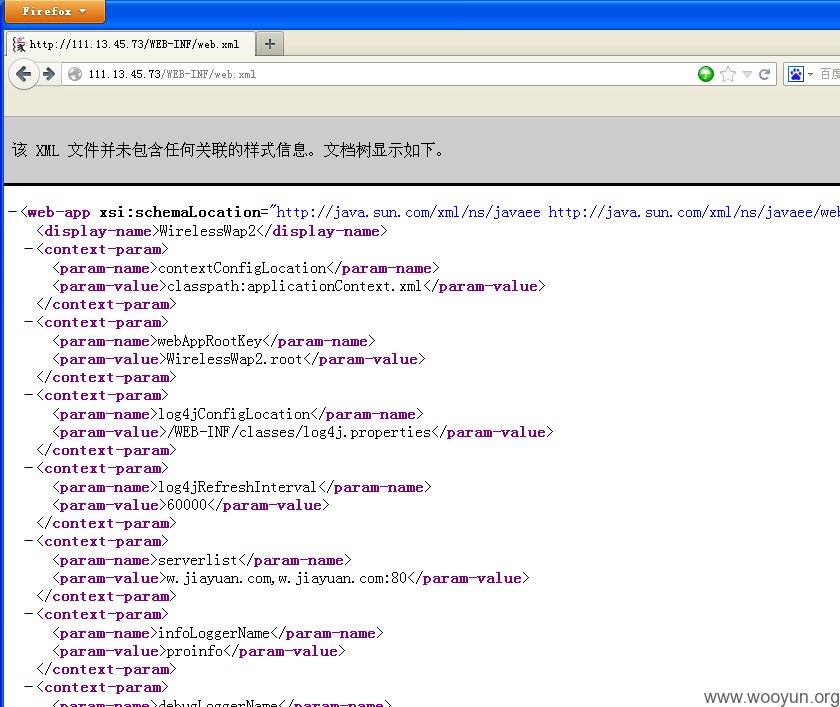Image resolution: width=840 pixels, height=707 pixels.
Task: Go forward to the next page
Action: [49, 74]
